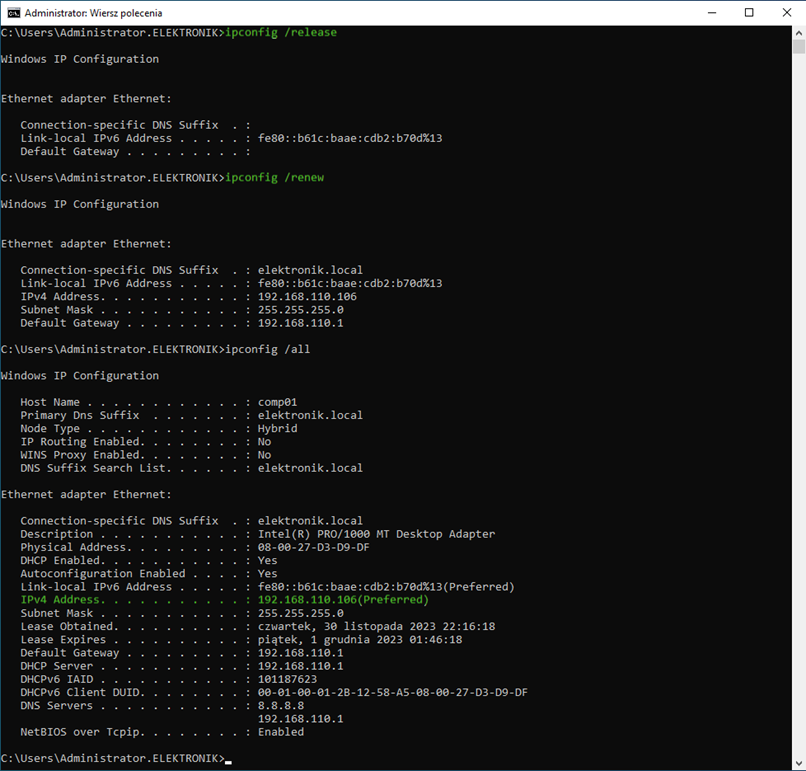Open the Command Prompt system menu icon
This screenshot has width=806, height=771.
(x=13, y=13)
